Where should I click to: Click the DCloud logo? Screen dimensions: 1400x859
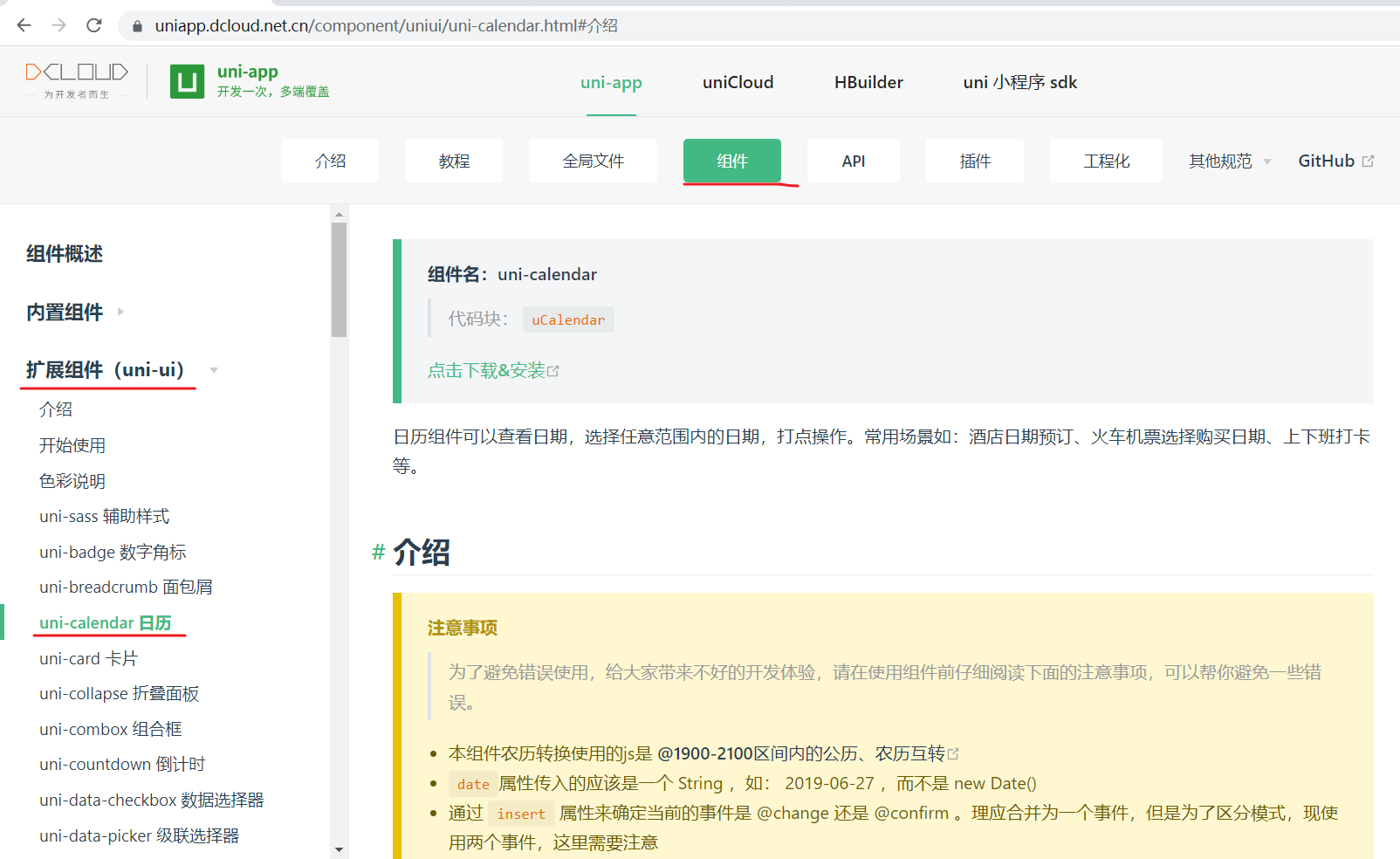point(77,80)
